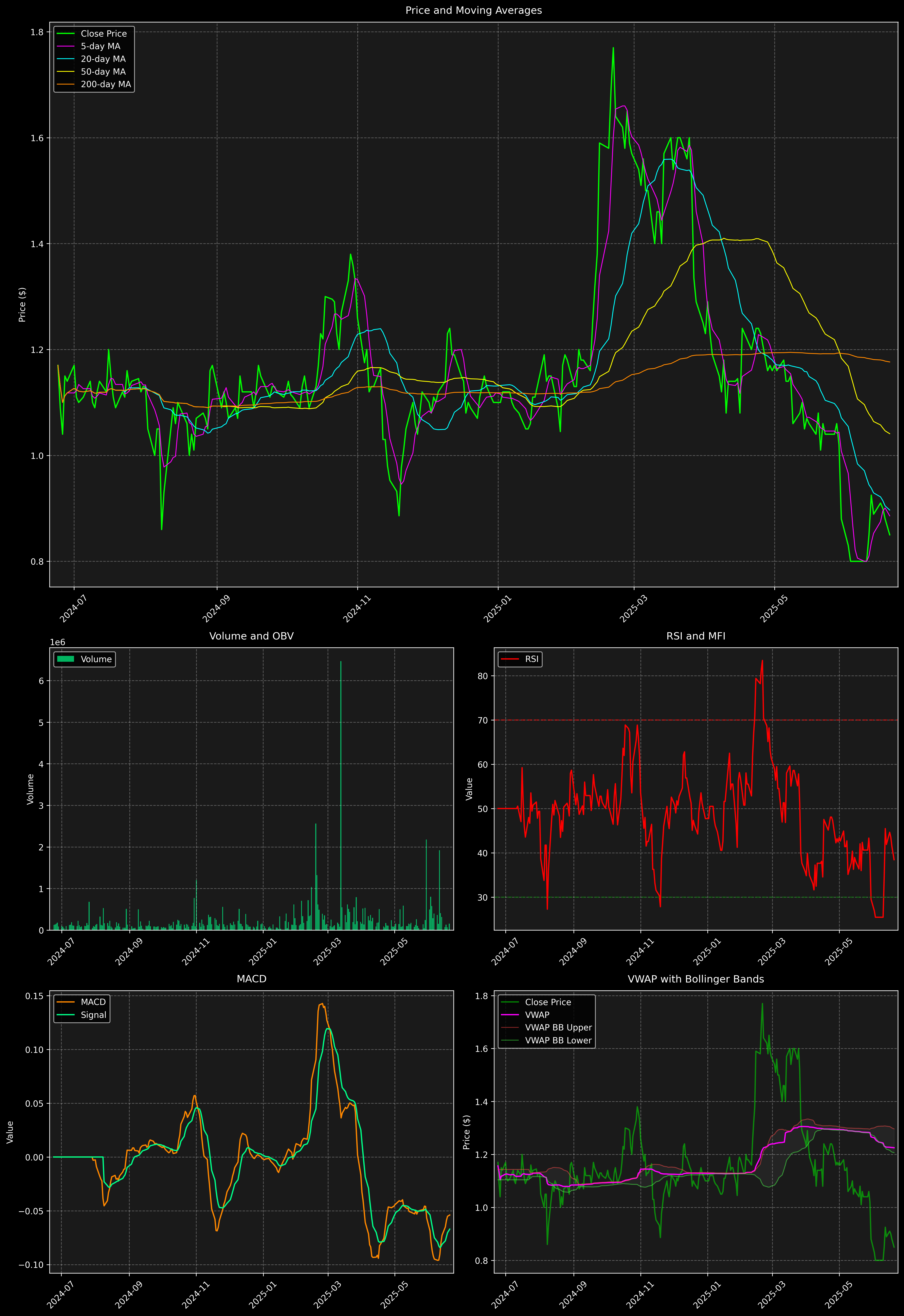Click the 1.0 tick on the top price chart
904x1316 pixels.
(x=37, y=456)
